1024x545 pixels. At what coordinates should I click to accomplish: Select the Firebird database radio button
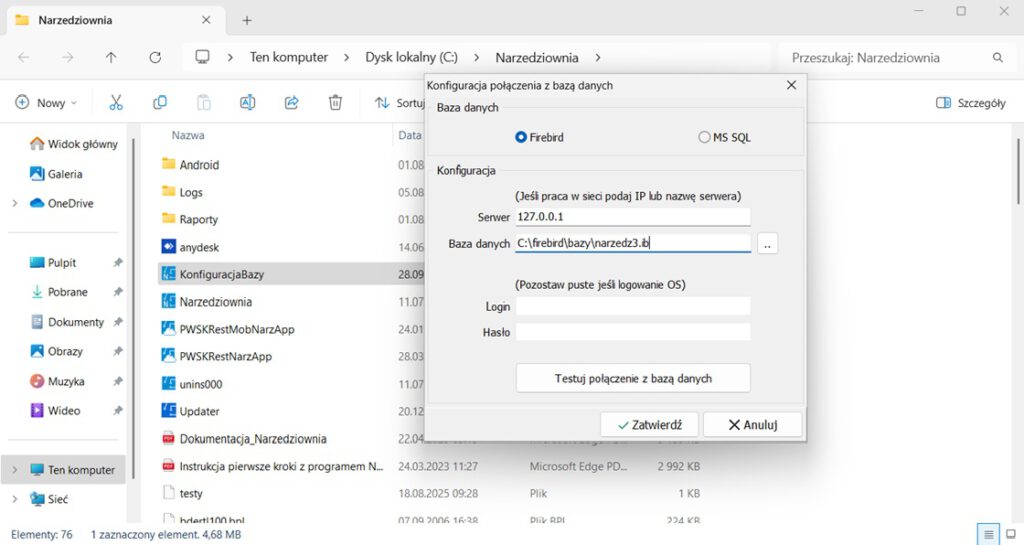coord(520,137)
